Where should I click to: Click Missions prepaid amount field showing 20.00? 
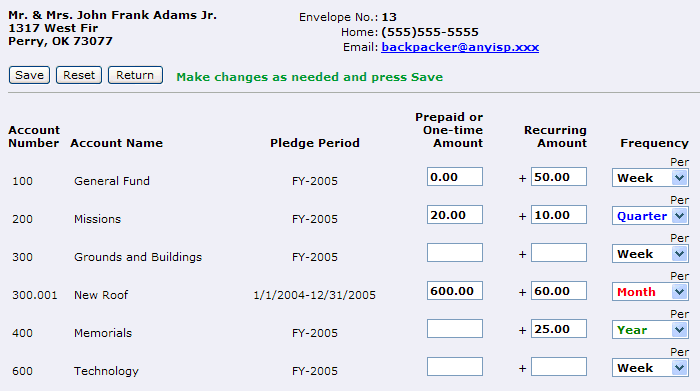click(x=454, y=215)
